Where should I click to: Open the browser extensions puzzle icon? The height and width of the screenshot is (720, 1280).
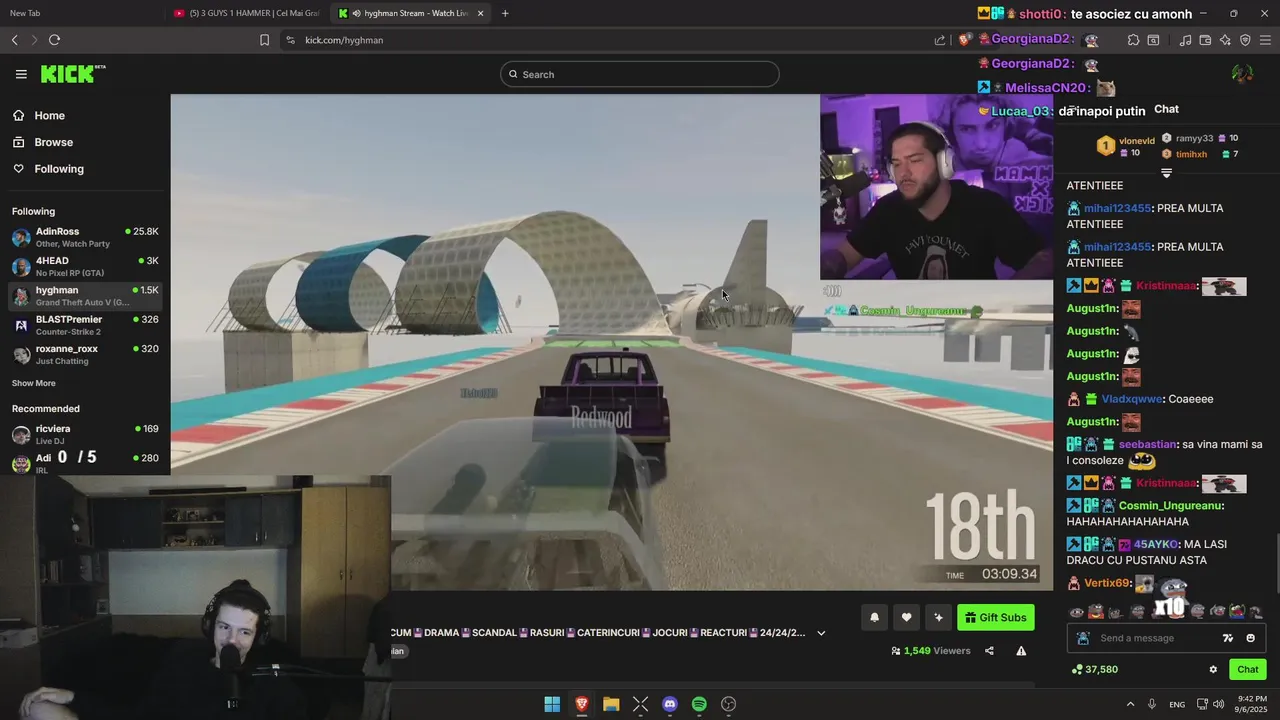tap(1133, 40)
